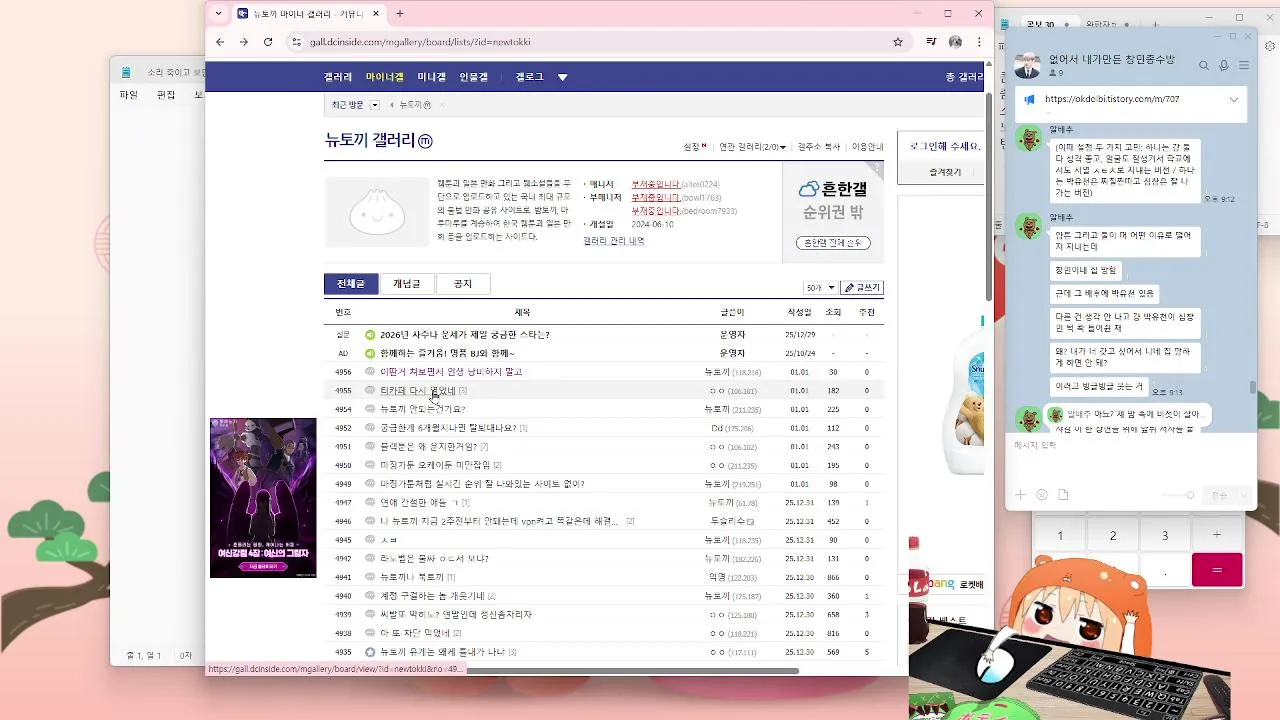1280x720 pixels.
Task: Select 인물갤 in the site navigation
Action: [x=474, y=77]
